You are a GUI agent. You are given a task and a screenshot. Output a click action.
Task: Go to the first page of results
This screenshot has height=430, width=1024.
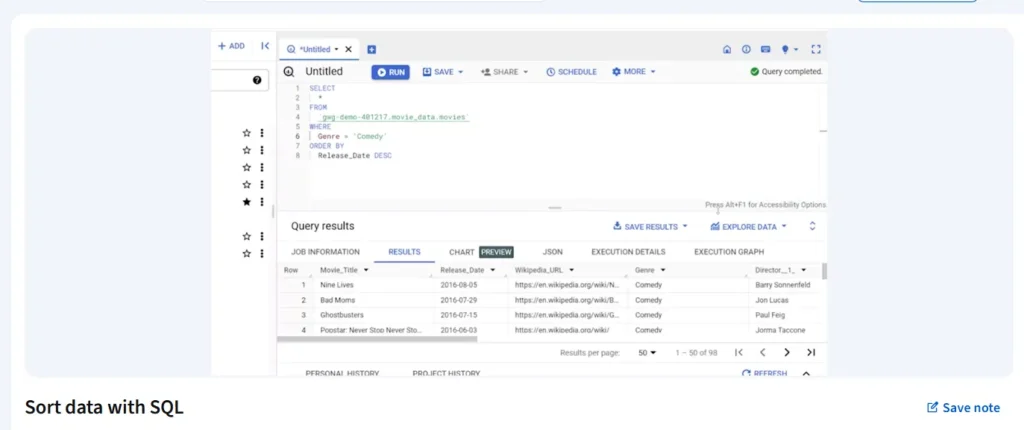pos(739,352)
